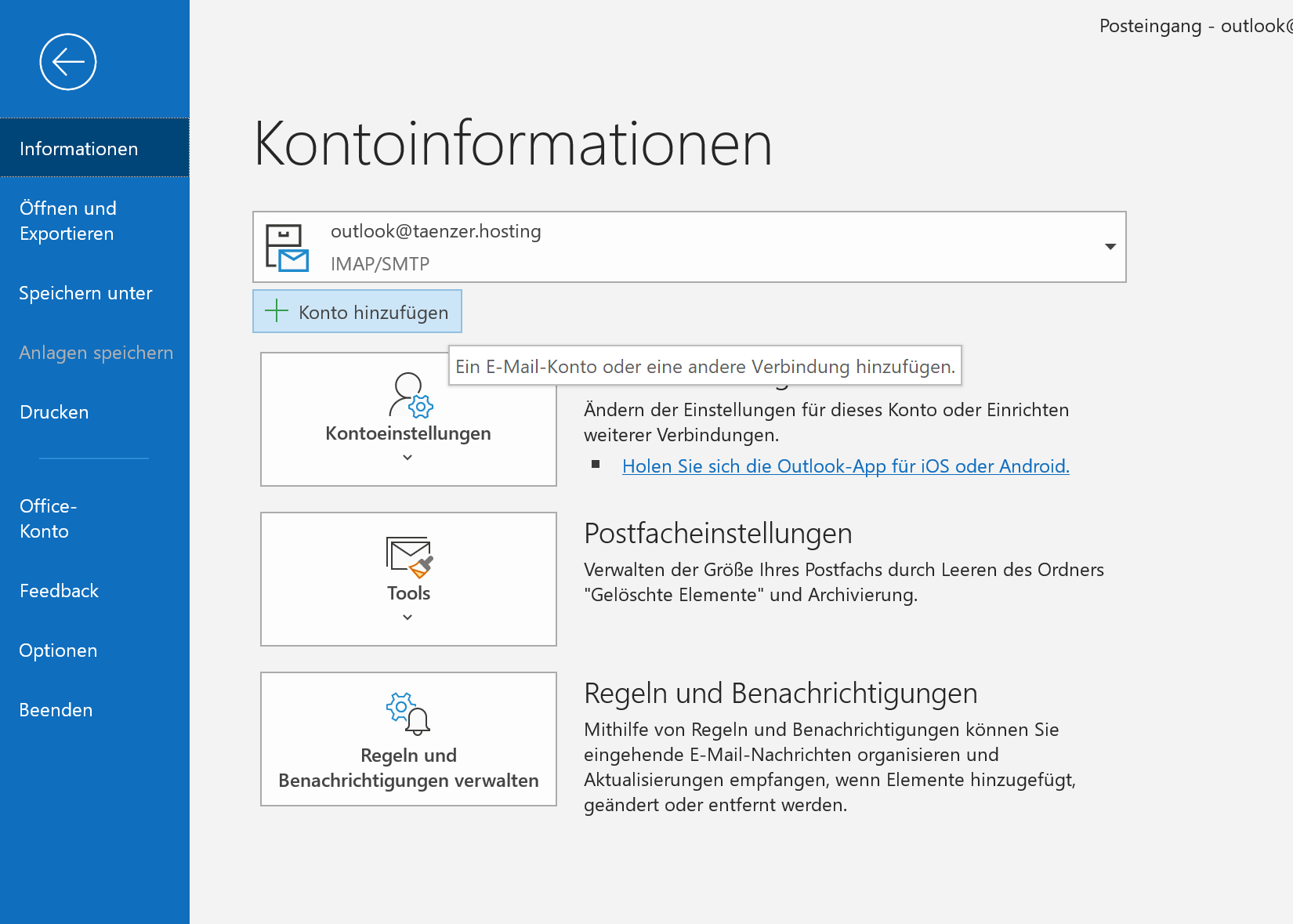Expand the chevron under Tools
The width and height of the screenshot is (1293, 924).
pos(407,618)
